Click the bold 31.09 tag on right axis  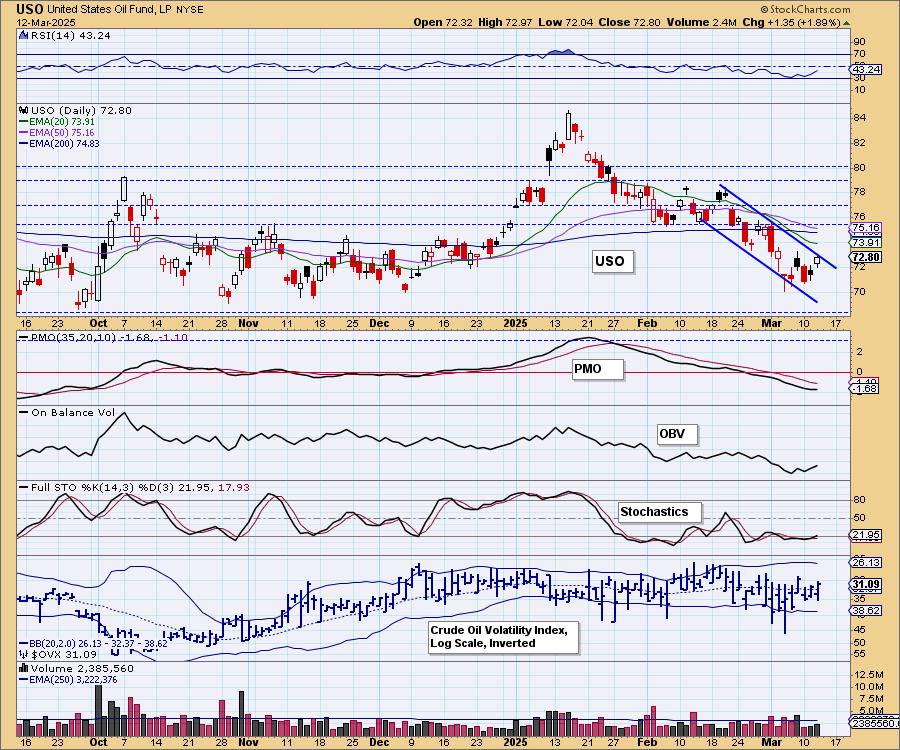click(x=866, y=585)
